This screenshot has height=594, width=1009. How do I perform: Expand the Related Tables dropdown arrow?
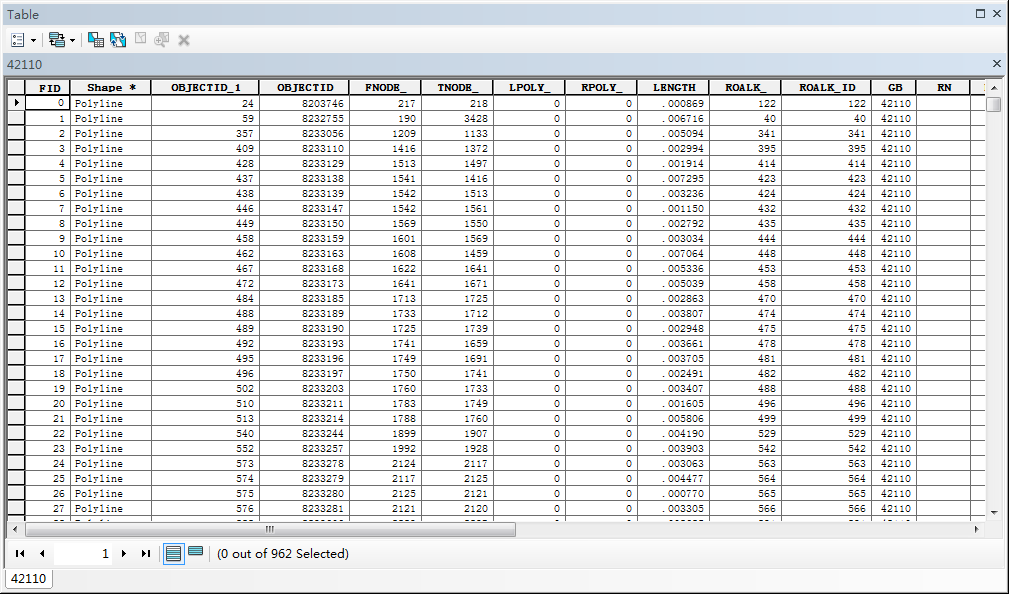click(x=72, y=40)
